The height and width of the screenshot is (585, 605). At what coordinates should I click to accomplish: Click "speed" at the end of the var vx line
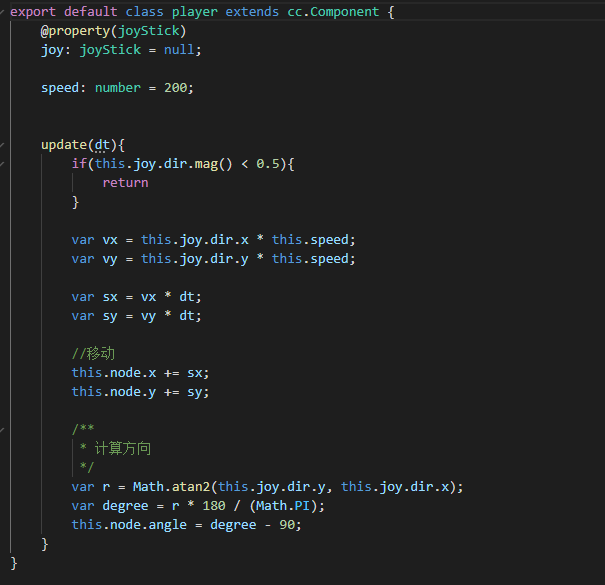330,240
